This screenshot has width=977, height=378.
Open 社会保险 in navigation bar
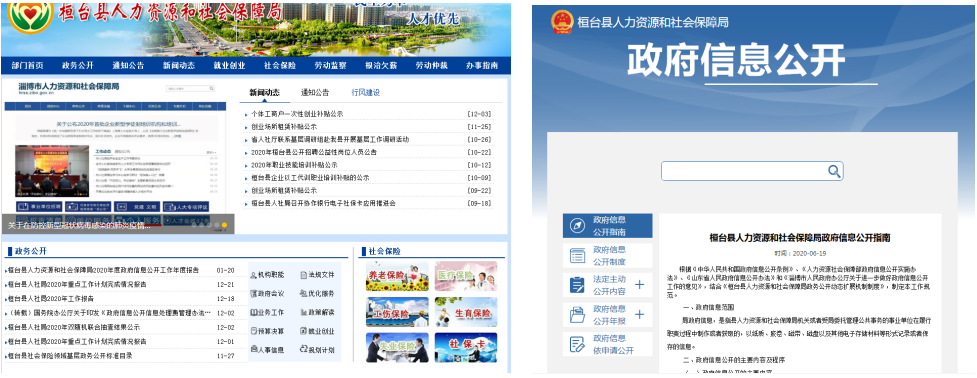280,65
